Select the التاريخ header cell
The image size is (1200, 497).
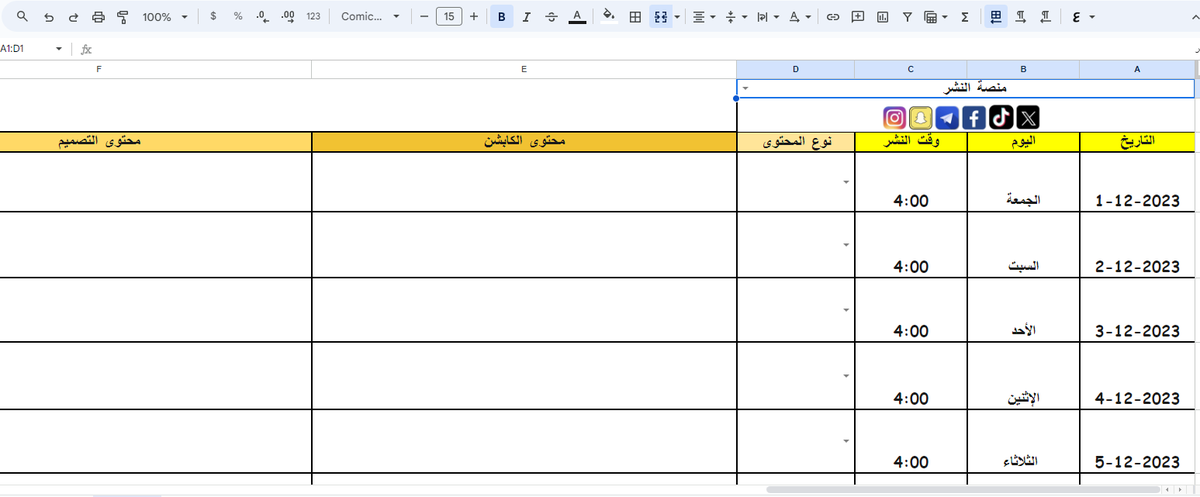coord(1137,141)
